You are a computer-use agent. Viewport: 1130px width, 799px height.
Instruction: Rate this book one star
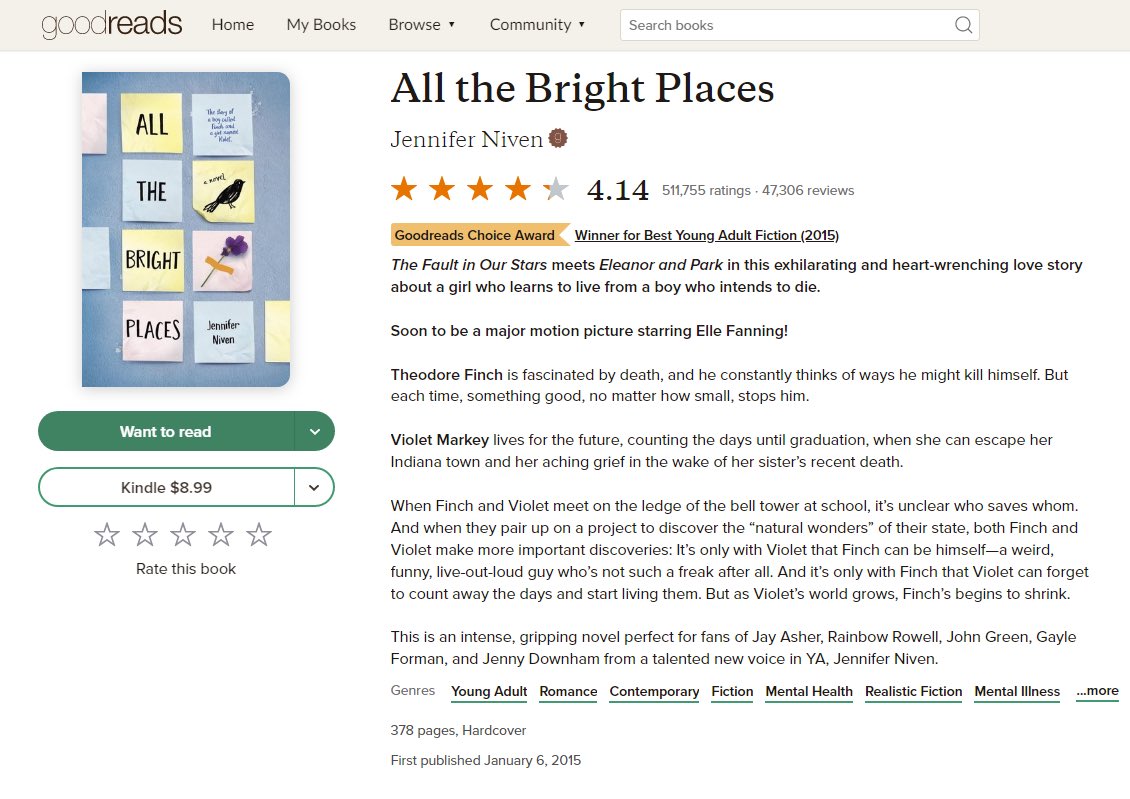click(x=107, y=535)
